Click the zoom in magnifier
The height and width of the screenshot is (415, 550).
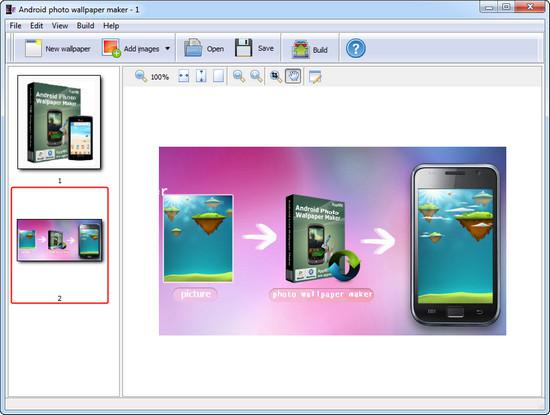(256, 76)
